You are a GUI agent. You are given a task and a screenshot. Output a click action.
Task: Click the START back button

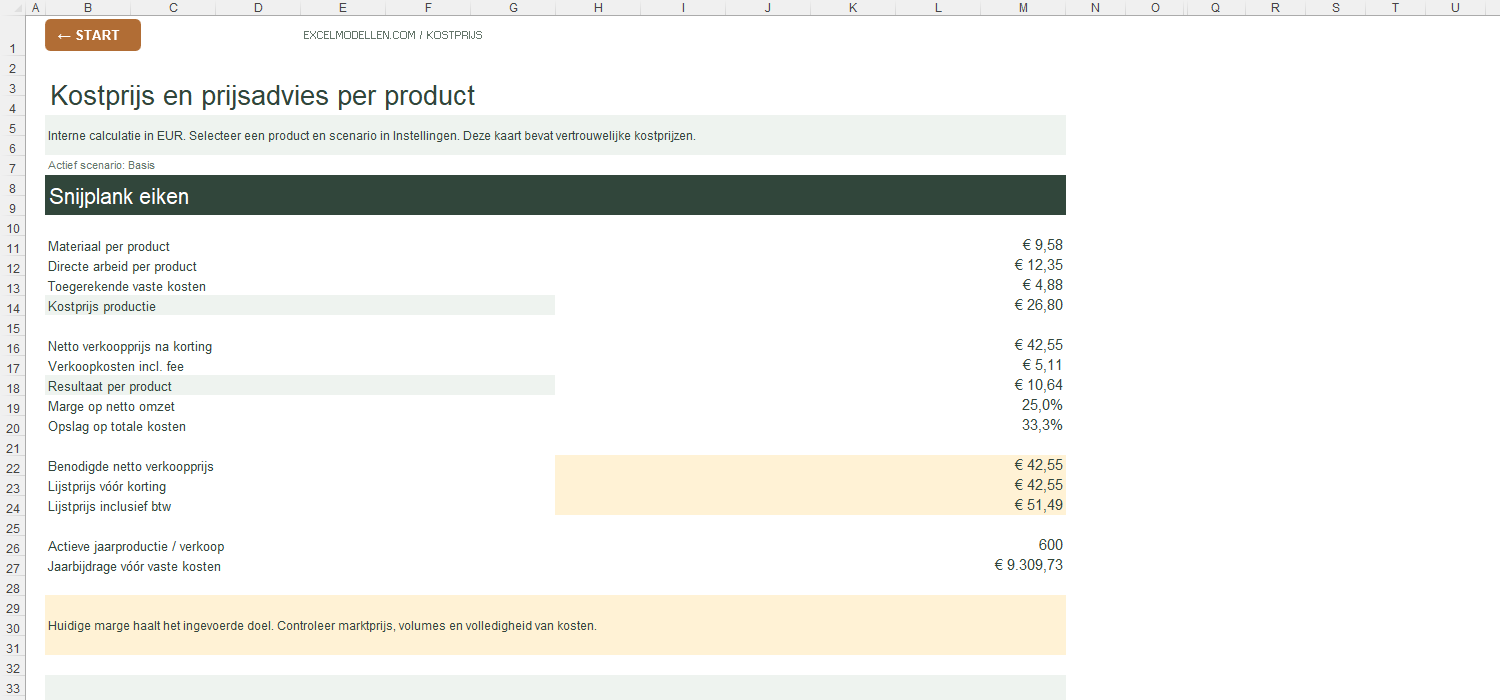click(x=93, y=35)
